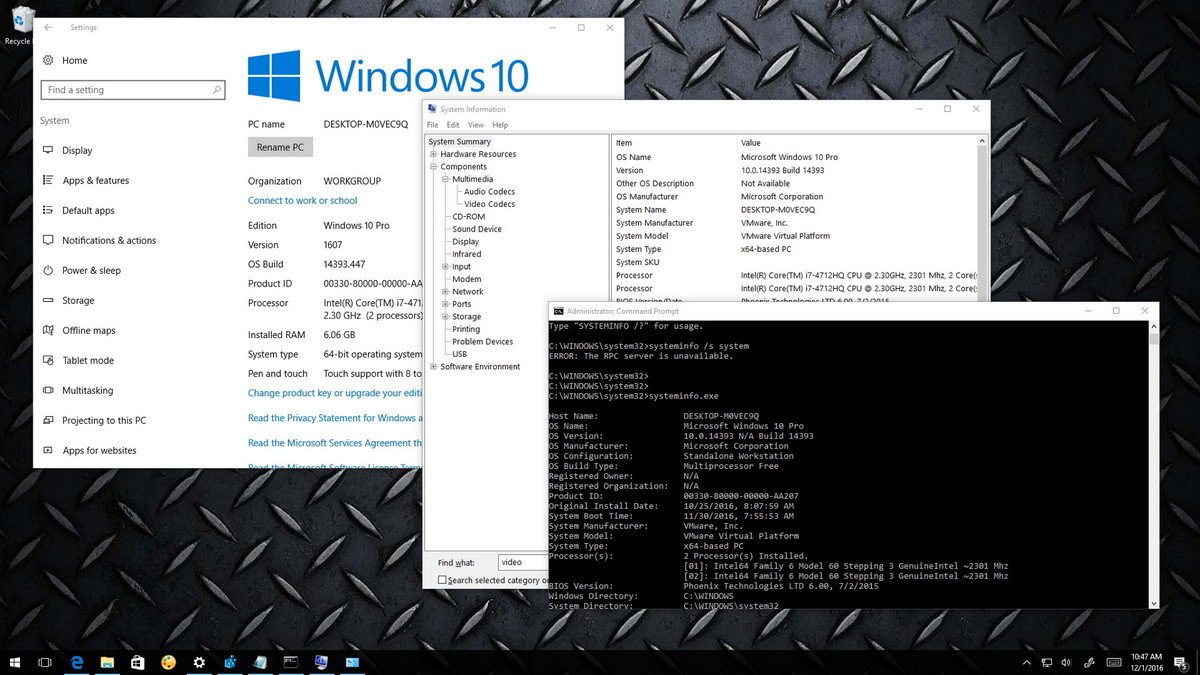Select the Storage icon in Settings
Image resolution: width=1200 pixels, height=675 pixels.
pos(48,301)
